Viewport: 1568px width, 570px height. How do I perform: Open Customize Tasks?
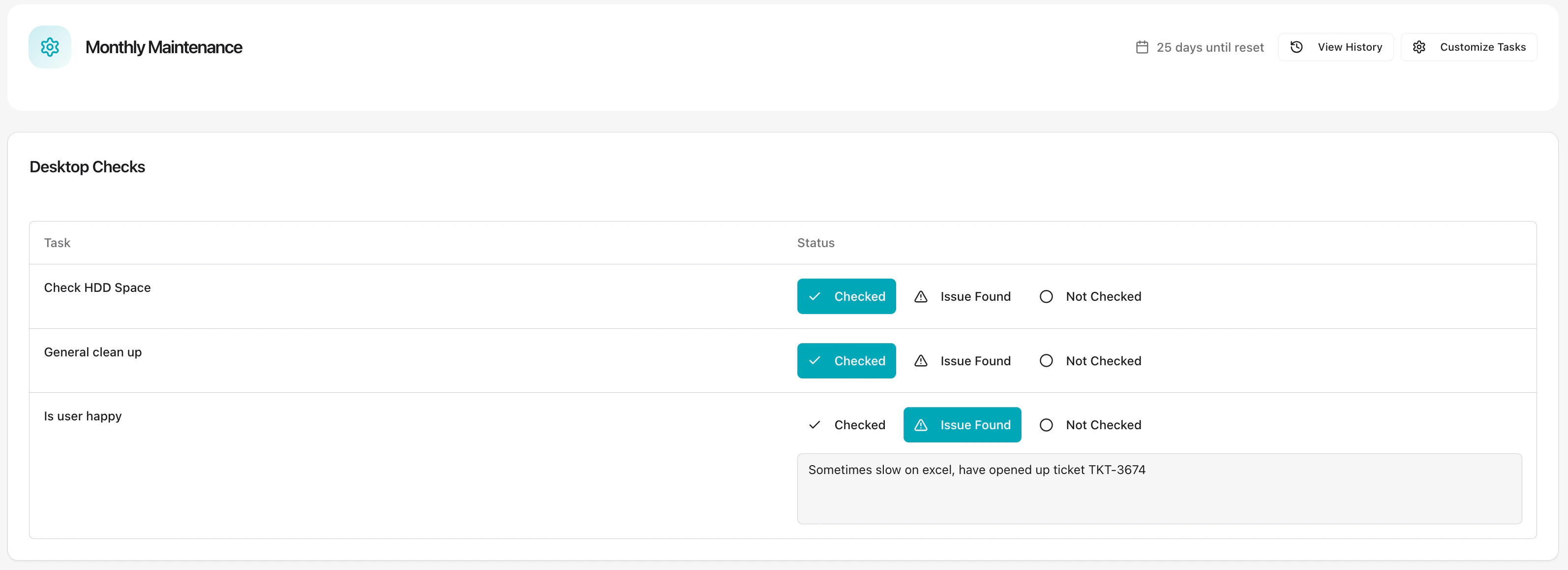(x=1469, y=46)
